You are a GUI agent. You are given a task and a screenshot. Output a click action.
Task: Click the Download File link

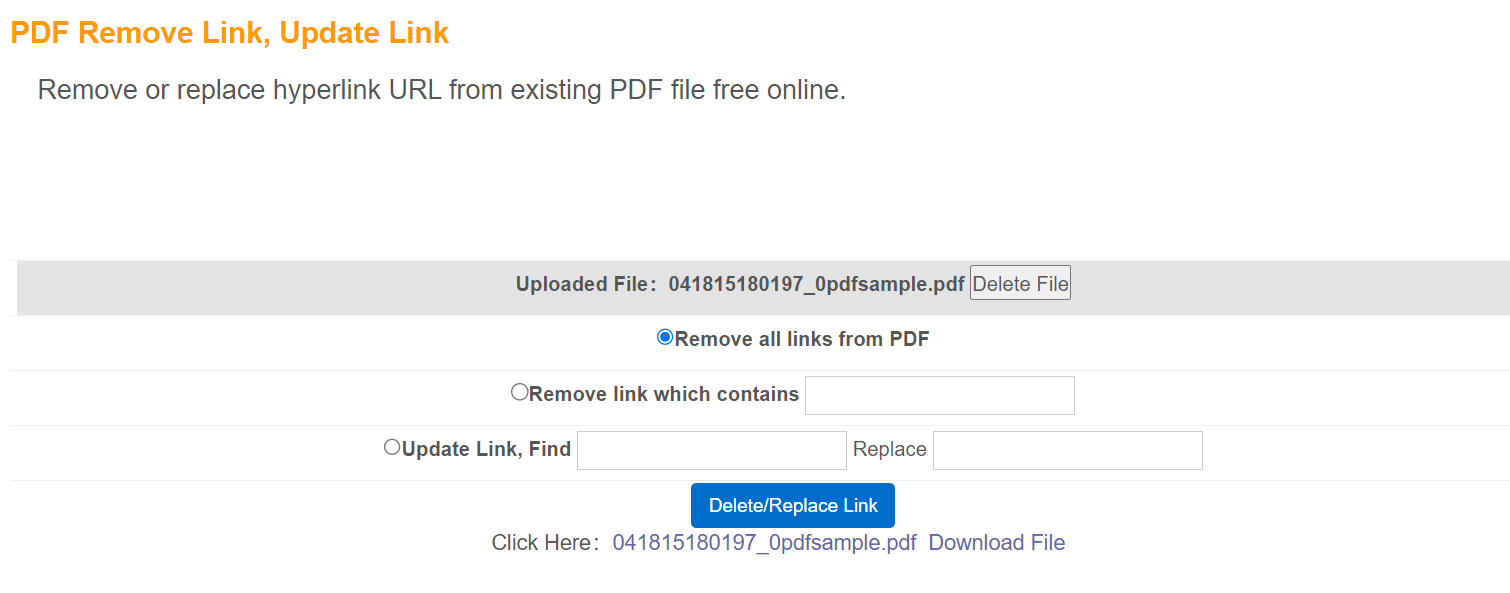pos(996,543)
